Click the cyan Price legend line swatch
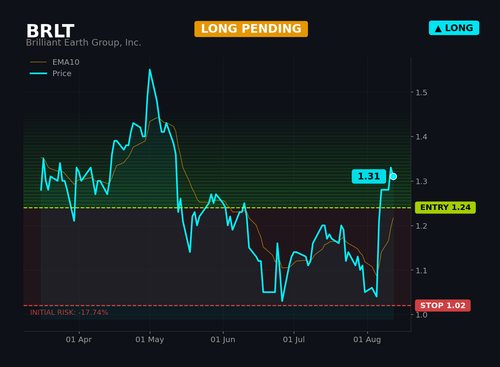This screenshot has width=500, height=367. click(38, 73)
